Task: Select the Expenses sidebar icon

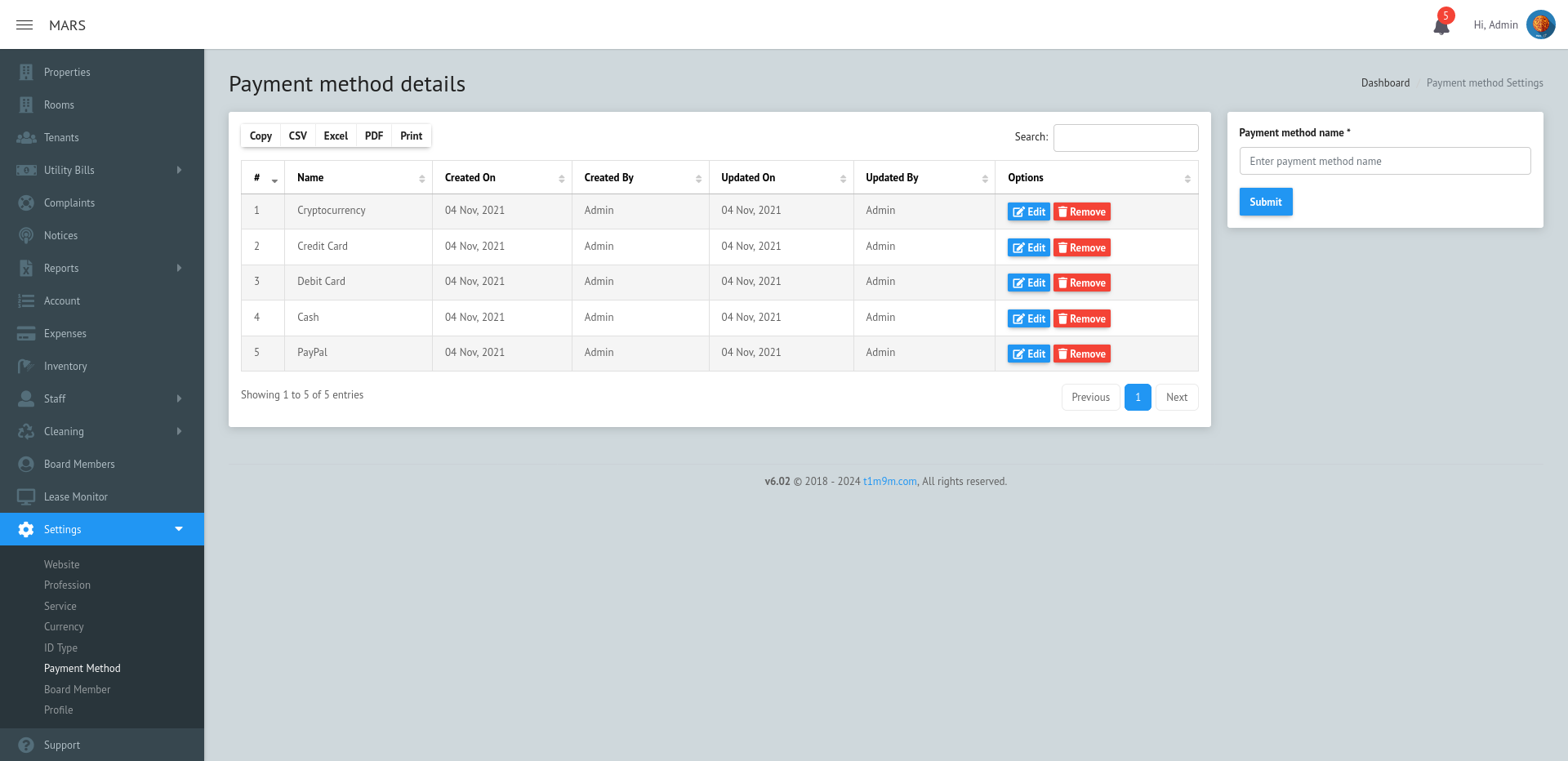Action: pos(26,333)
